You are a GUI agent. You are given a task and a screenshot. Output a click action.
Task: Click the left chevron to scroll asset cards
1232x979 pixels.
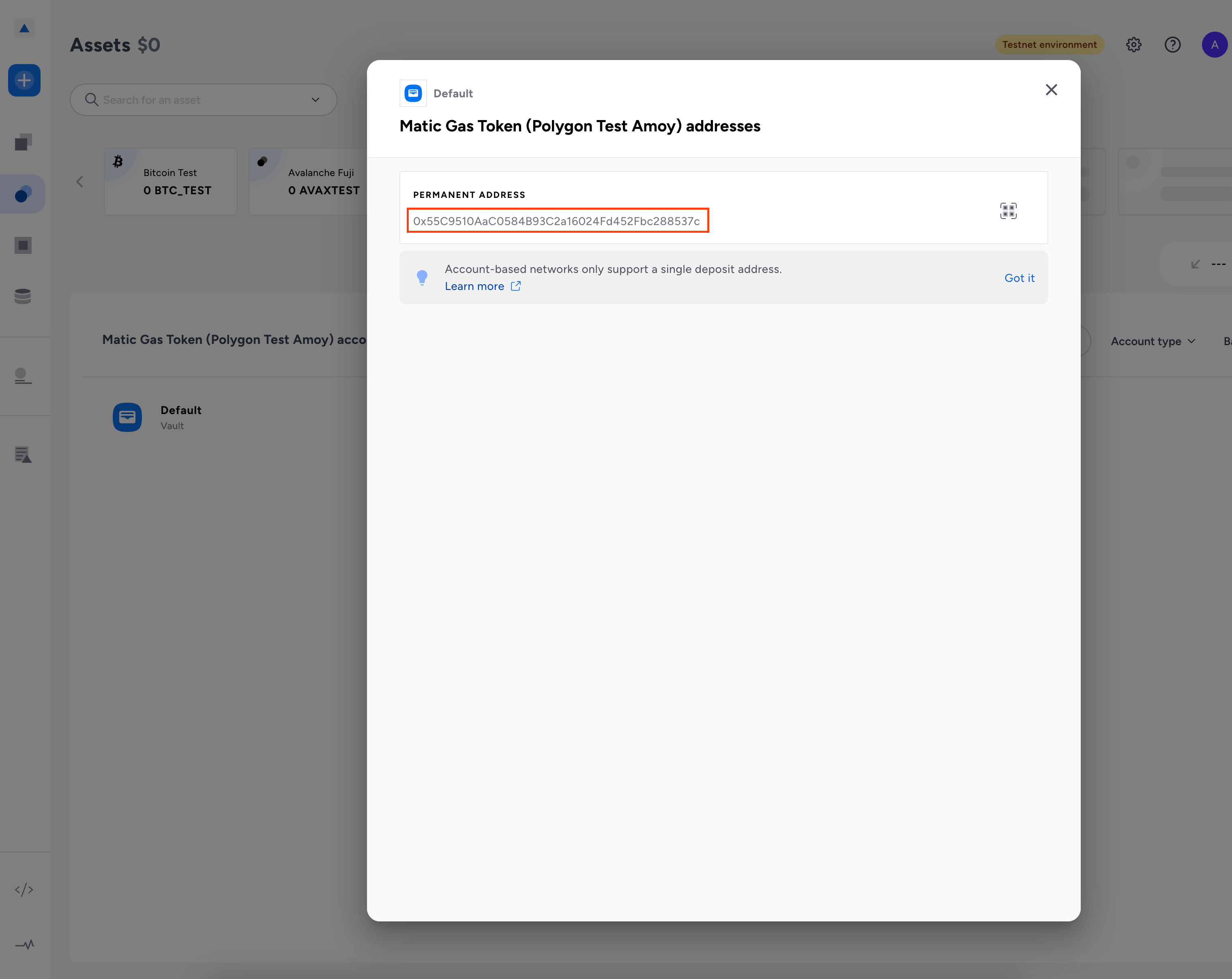point(79,181)
